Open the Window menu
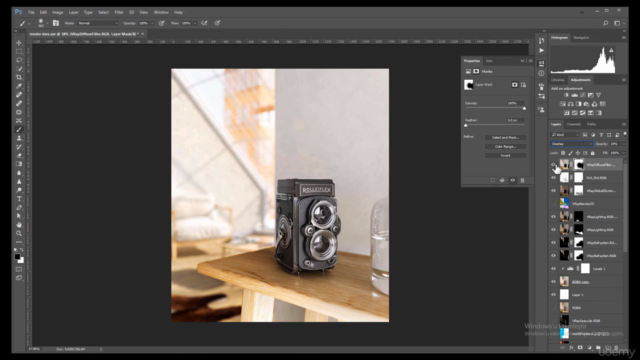 pos(161,12)
